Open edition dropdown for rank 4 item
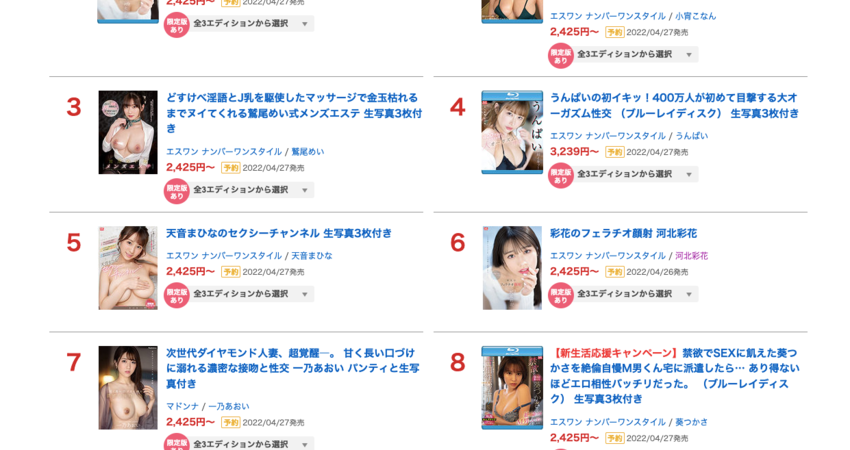 (x=635, y=174)
